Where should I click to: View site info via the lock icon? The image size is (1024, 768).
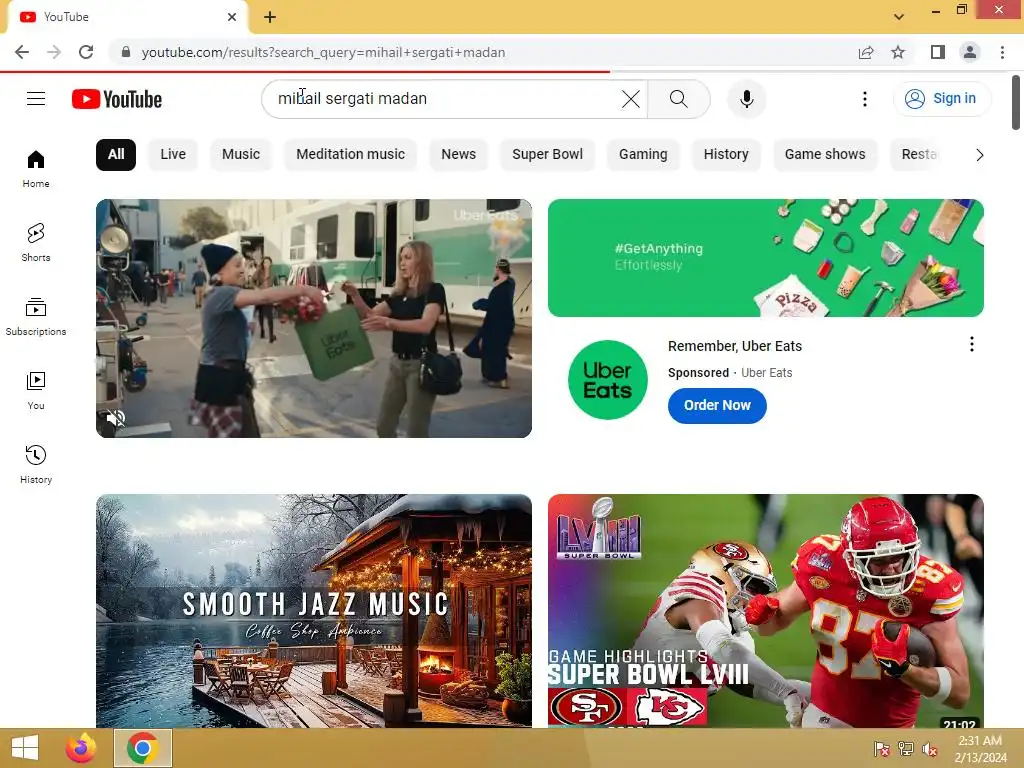[x=126, y=52]
